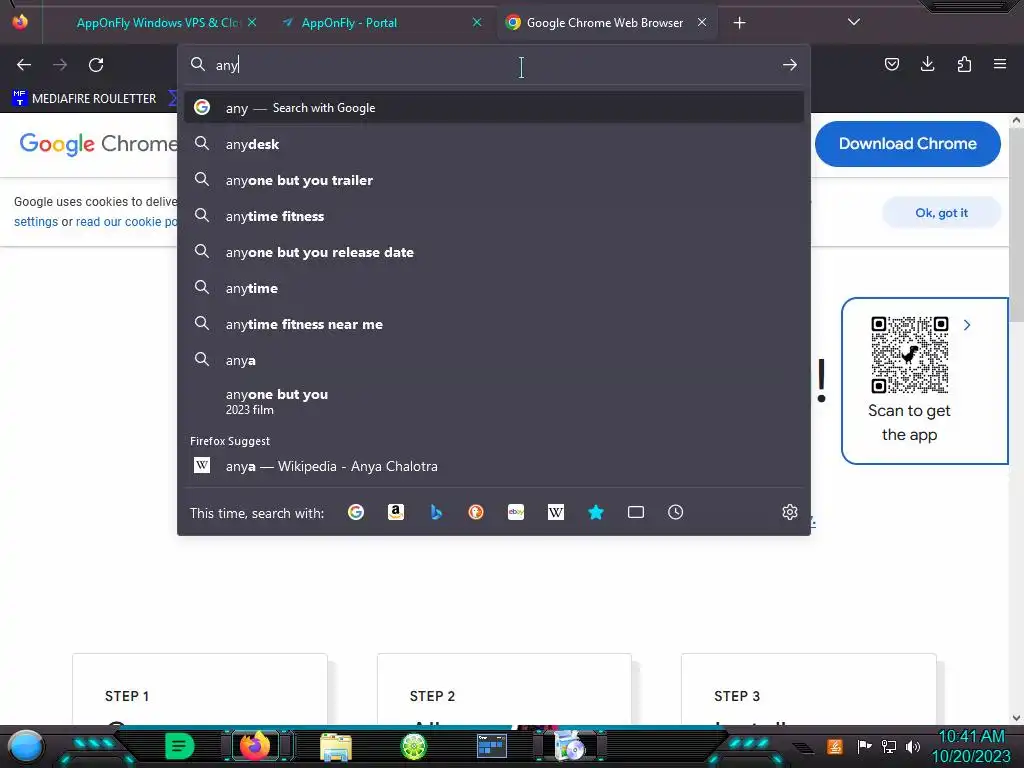Viewport: 1024px width, 768px height.
Task: Click the volume speaker tray icon
Action: (913, 746)
